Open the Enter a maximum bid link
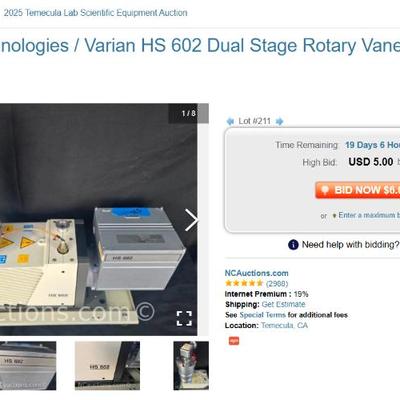Screen dimensions: 400x400 pos(369,215)
